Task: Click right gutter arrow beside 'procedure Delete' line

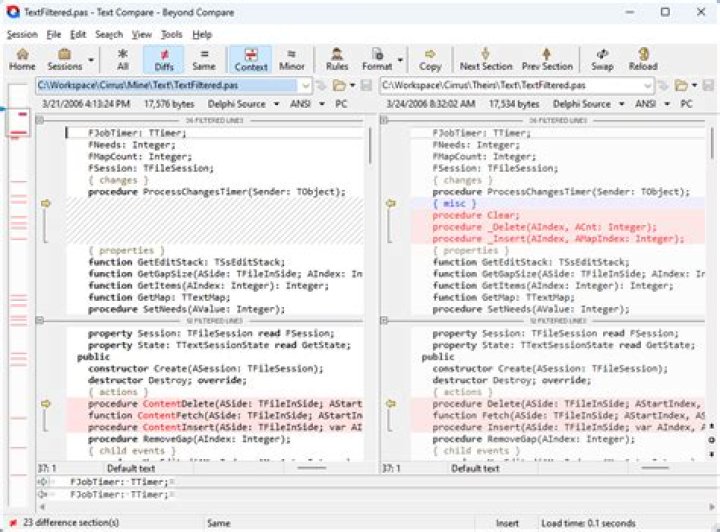Action: pyautogui.click(x=391, y=404)
